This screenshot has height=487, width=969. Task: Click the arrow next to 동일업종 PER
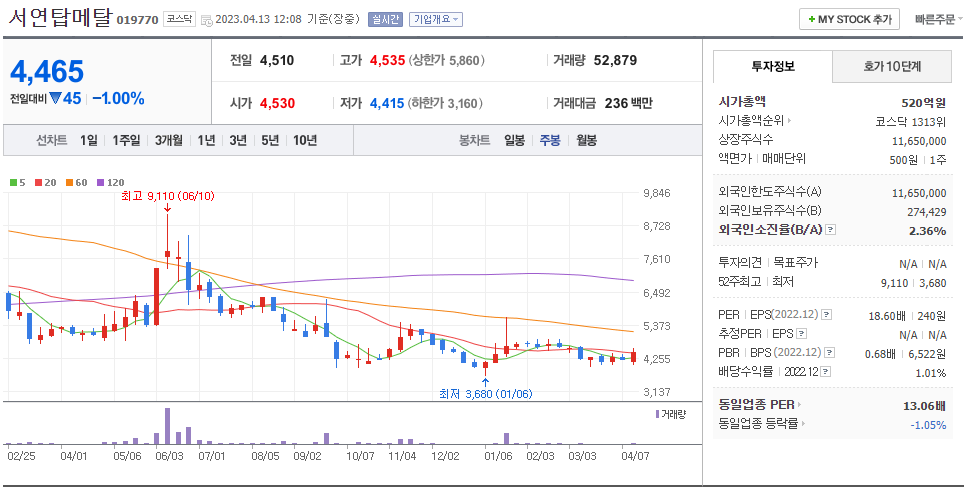coord(799,405)
